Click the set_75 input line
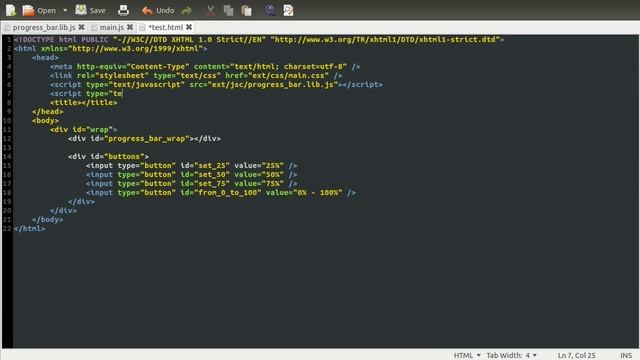The height and width of the screenshot is (360, 640). tap(191, 183)
